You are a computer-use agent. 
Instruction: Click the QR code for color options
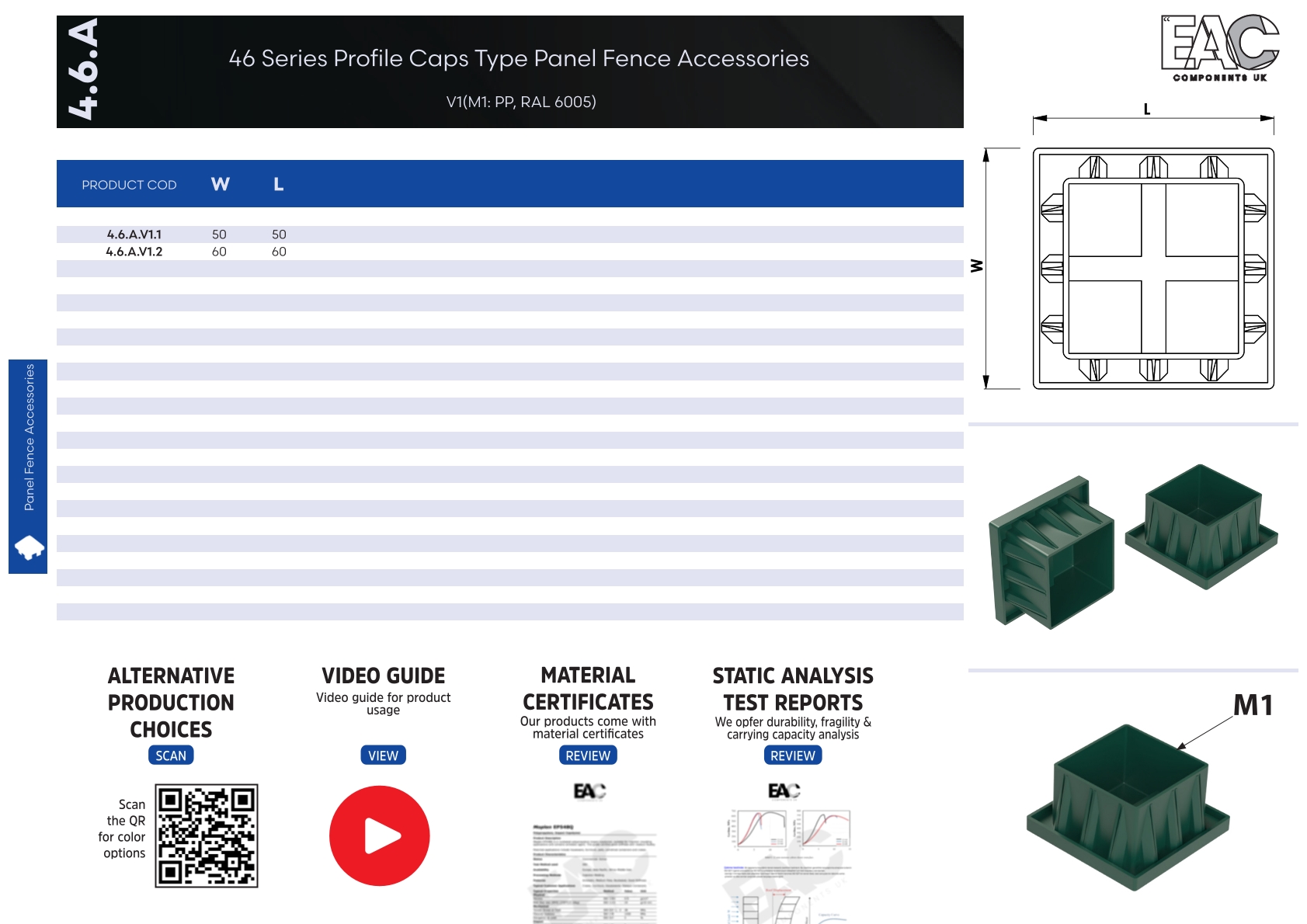(x=207, y=835)
